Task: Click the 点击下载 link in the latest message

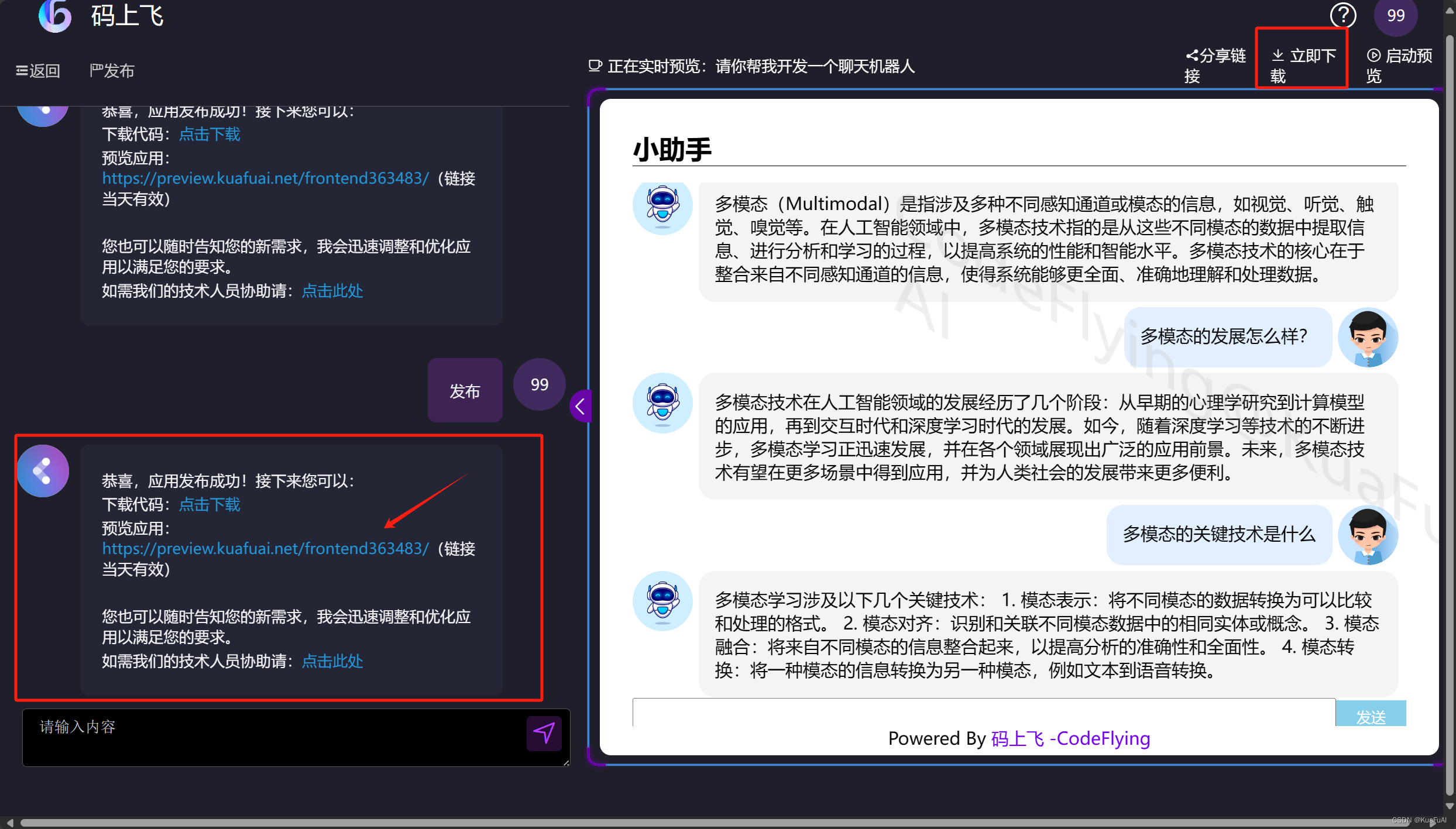Action: click(210, 504)
